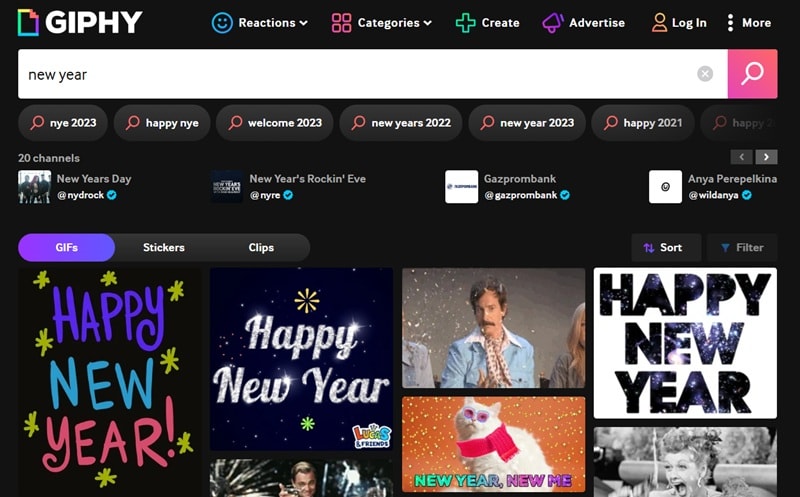The image size is (800, 497).
Task: Click the 'New Years Day' channel name
Action: [x=94, y=179]
